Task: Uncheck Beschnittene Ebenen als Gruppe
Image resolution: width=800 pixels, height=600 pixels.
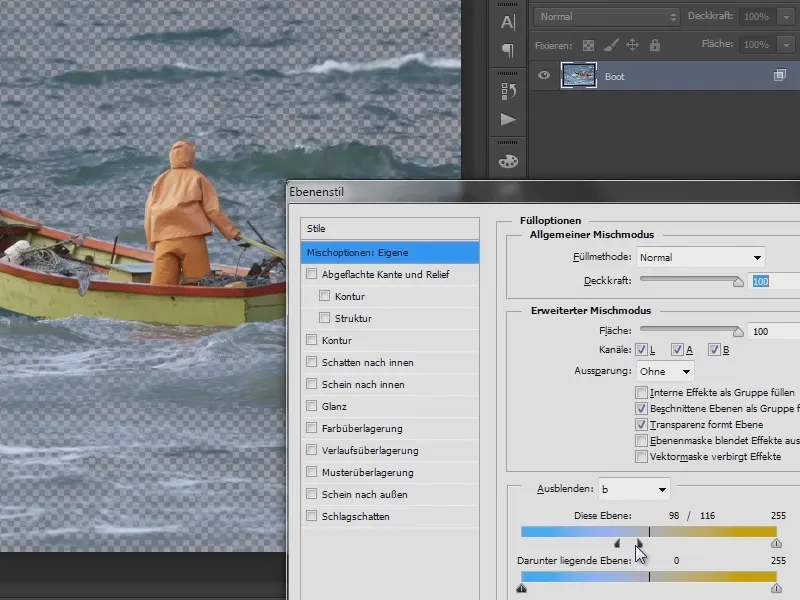Action: (x=641, y=408)
